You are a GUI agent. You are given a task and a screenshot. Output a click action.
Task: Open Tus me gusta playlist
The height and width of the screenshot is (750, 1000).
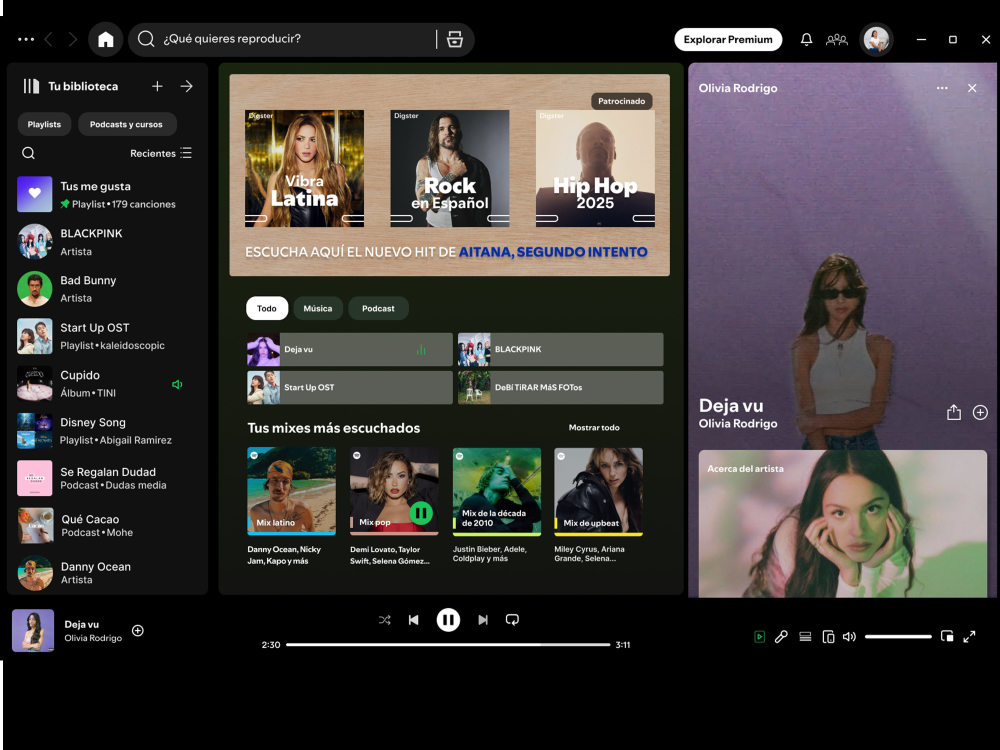coord(107,195)
